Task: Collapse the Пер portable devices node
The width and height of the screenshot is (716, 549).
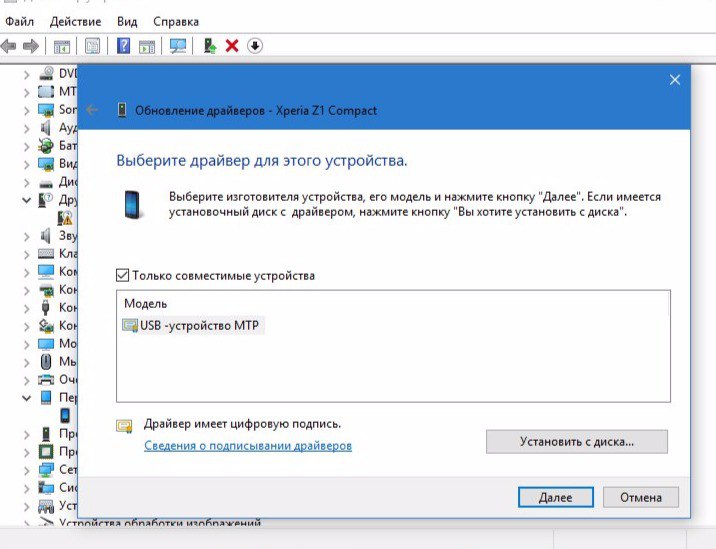Action: (27, 398)
